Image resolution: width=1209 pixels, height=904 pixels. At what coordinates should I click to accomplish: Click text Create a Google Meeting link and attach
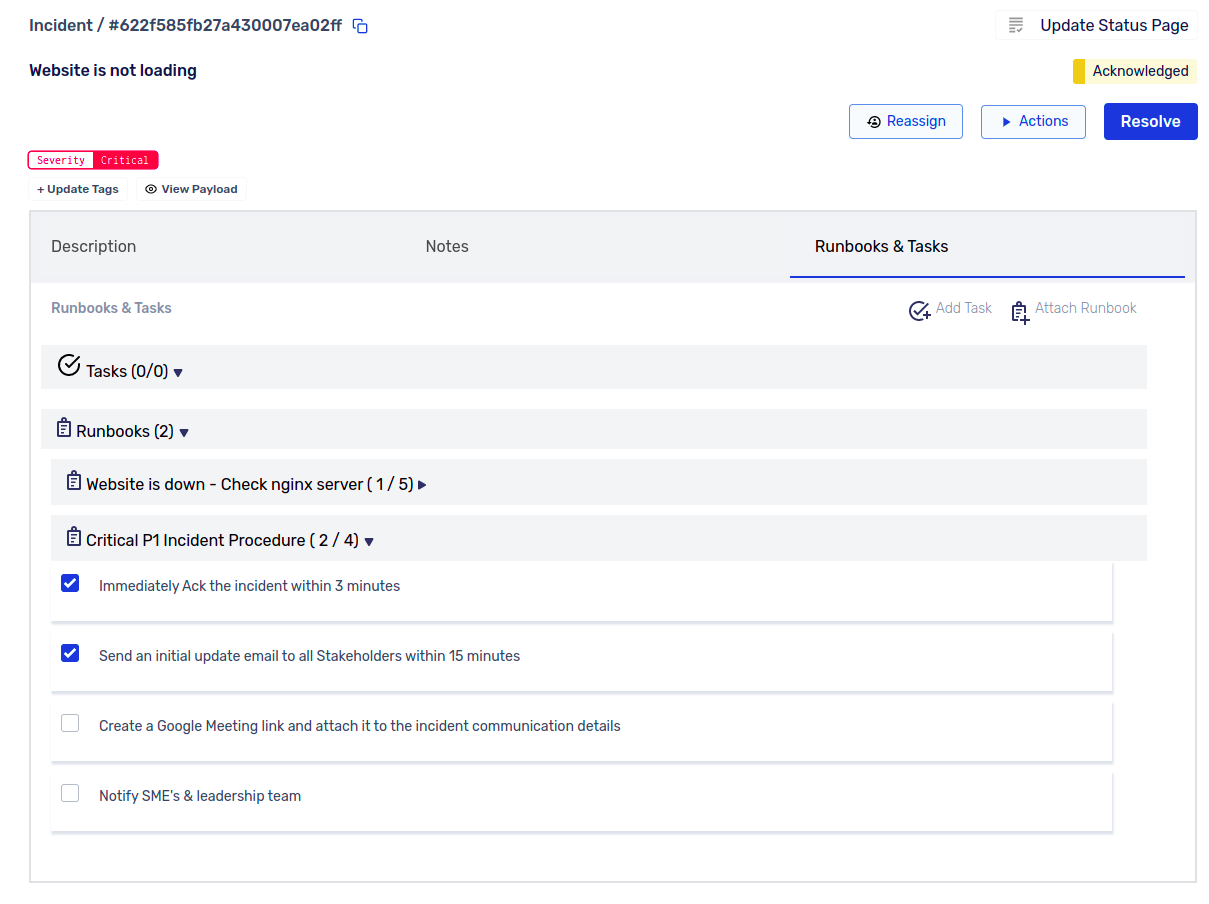click(x=360, y=726)
